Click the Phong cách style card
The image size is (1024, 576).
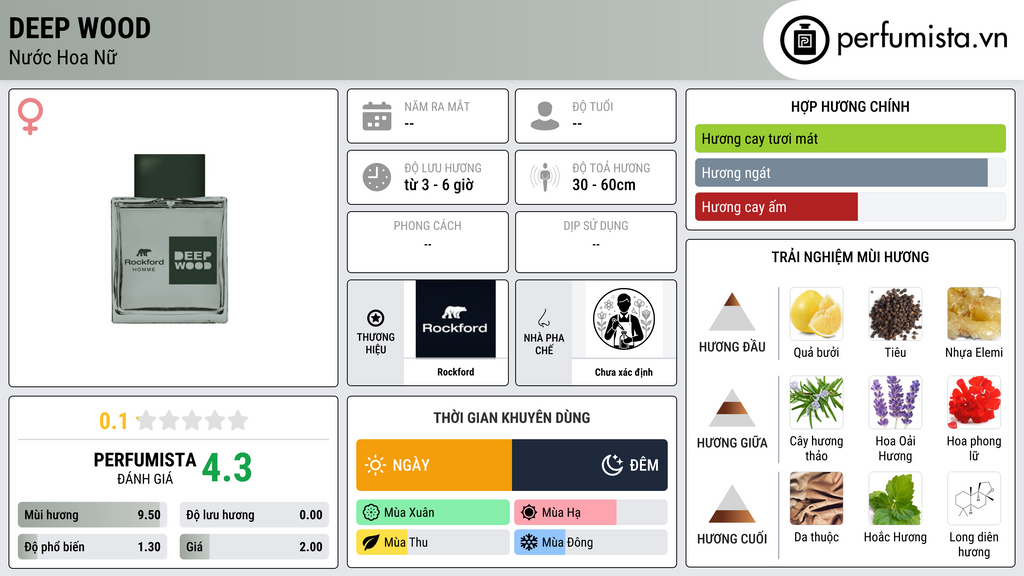(x=428, y=242)
